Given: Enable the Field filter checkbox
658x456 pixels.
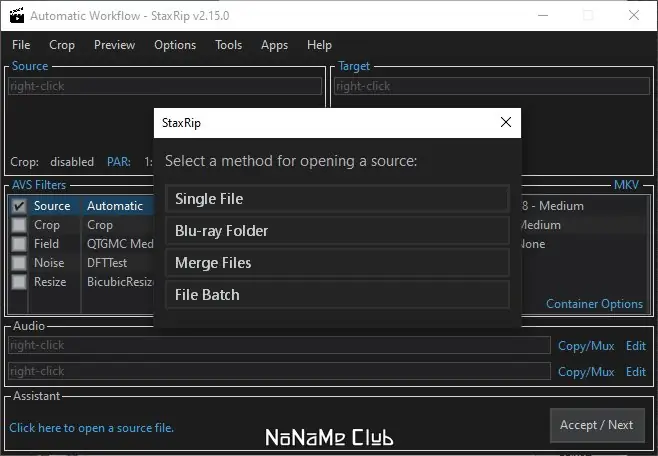Looking at the screenshot, I should pos(19,244).
